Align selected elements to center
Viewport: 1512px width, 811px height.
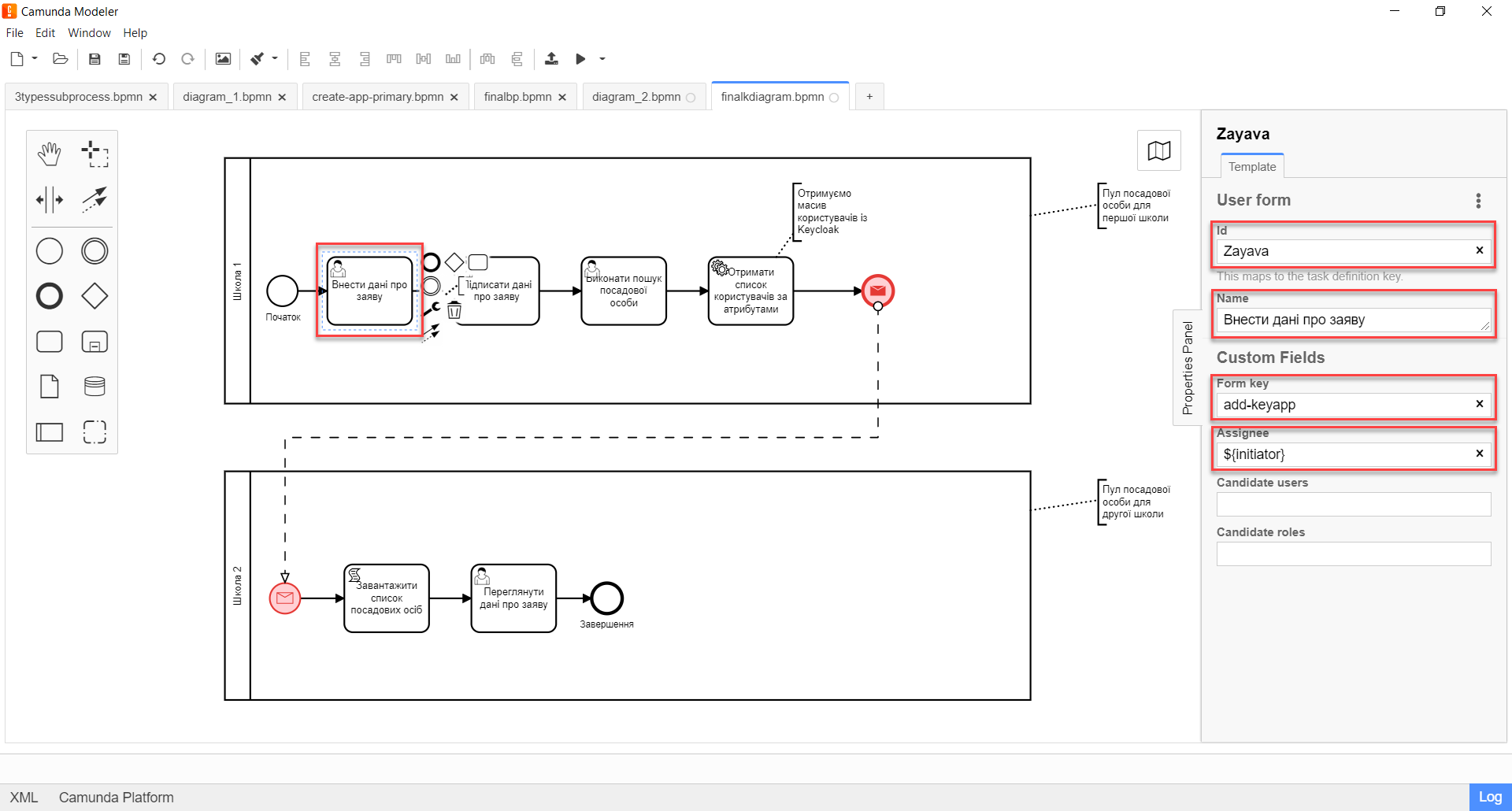pos(335,59)
